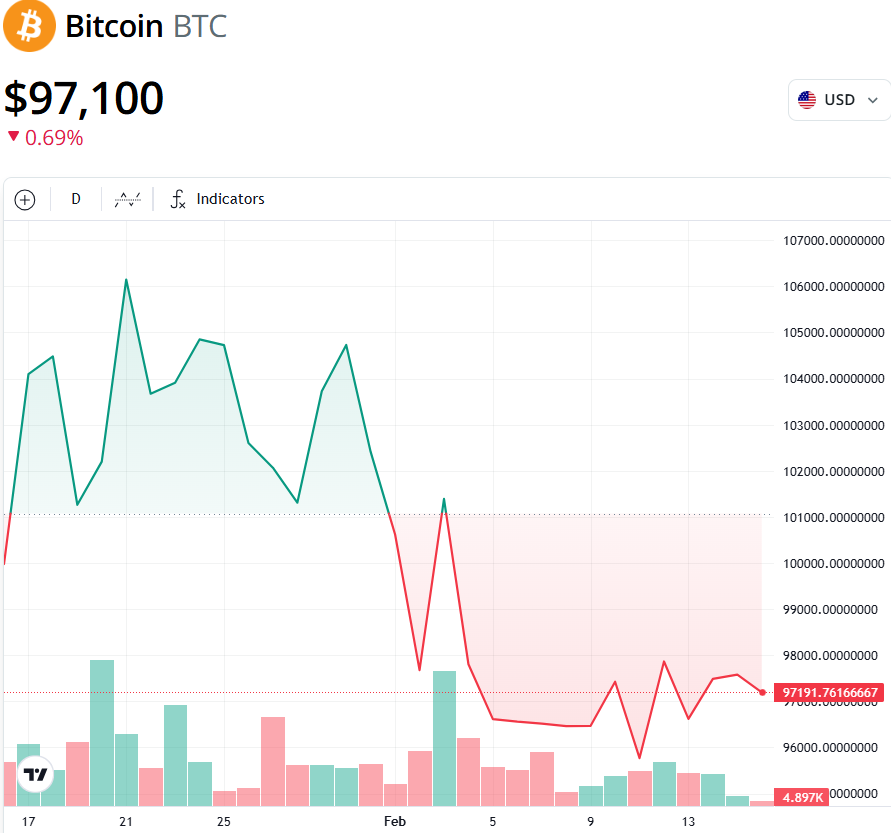Click the compare or add symbol plus icon
This screenshot has width=891, height=833.
click(25, 200)
